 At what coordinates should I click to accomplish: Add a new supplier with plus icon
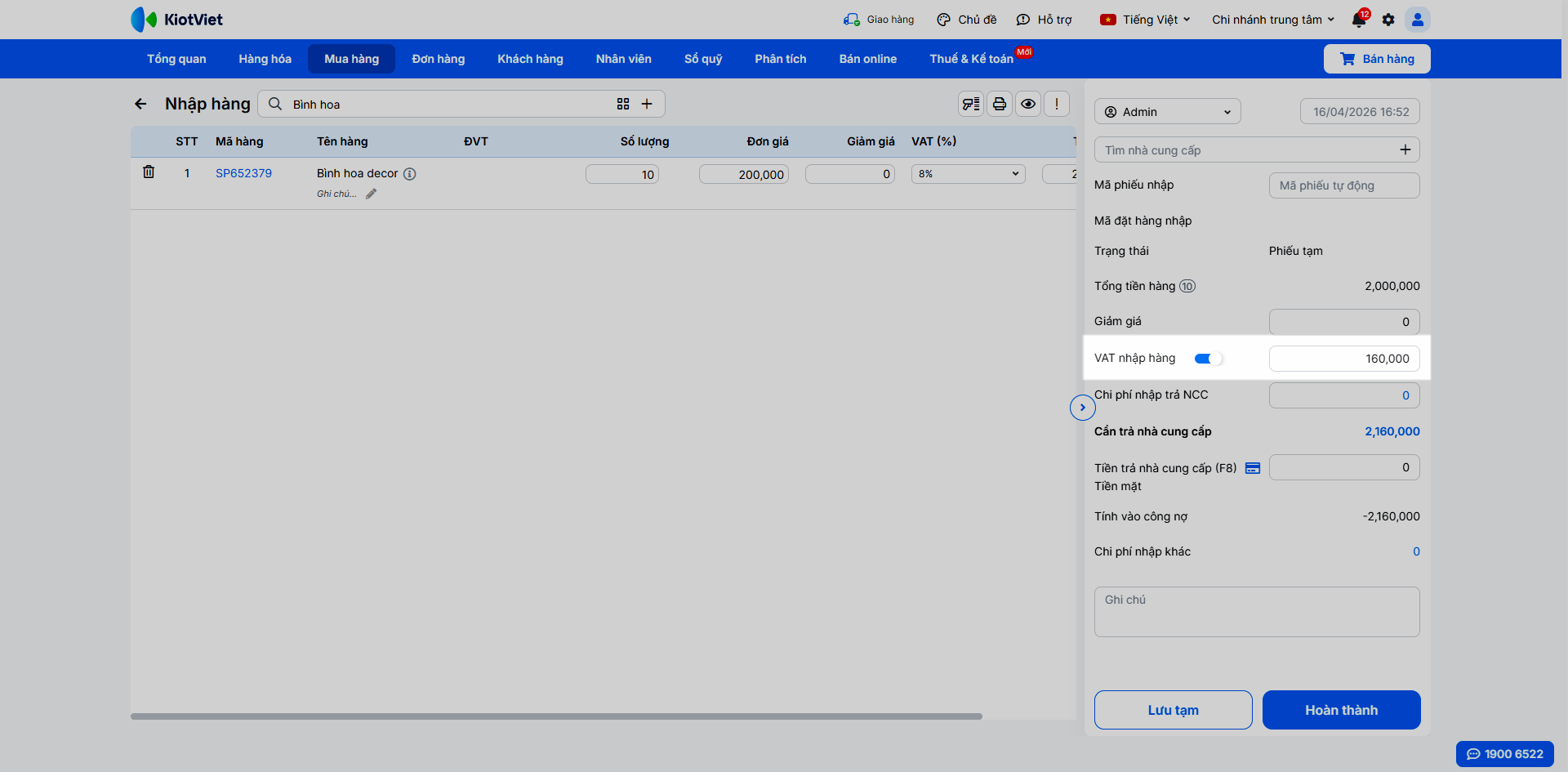click(1405, 149)
